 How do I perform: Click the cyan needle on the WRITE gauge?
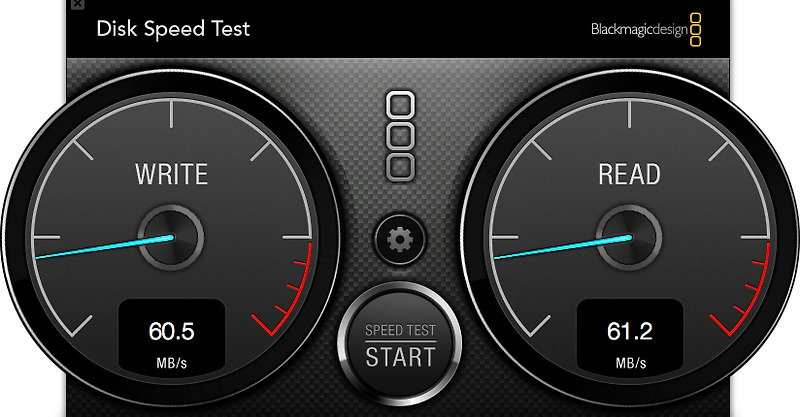coord(105,247)
